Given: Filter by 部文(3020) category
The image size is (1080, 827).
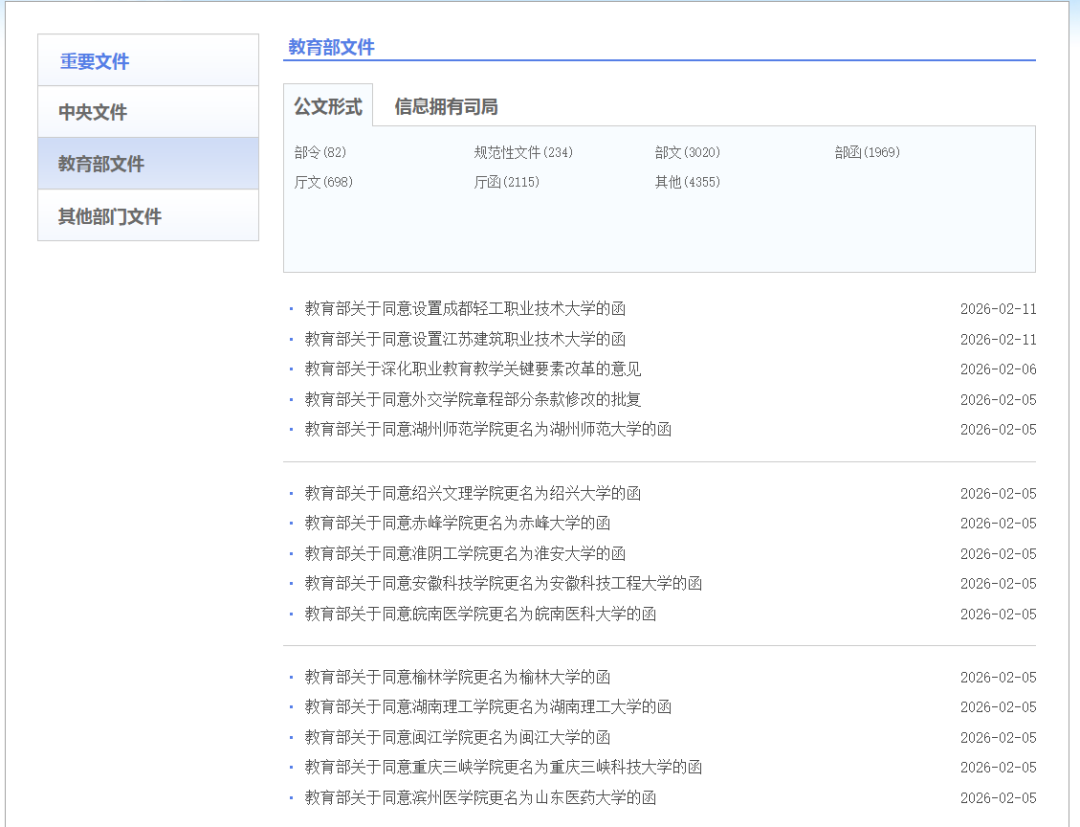Looking at the screenshot, I should (x=687, y=152).
